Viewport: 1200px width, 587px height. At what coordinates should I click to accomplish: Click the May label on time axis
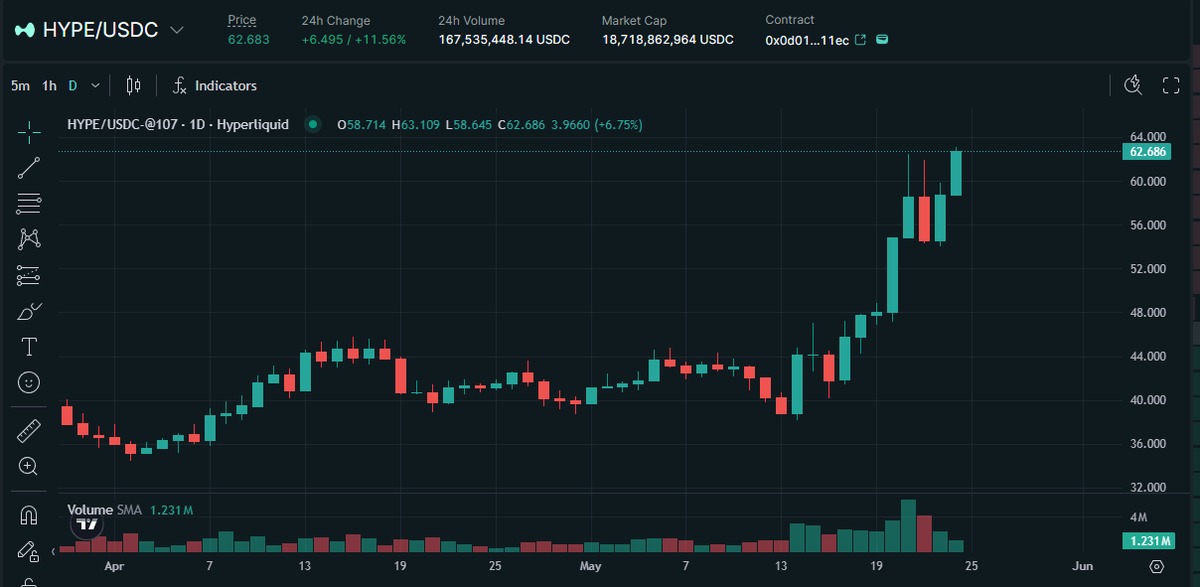pyautogui.click(x=591, y=566)
